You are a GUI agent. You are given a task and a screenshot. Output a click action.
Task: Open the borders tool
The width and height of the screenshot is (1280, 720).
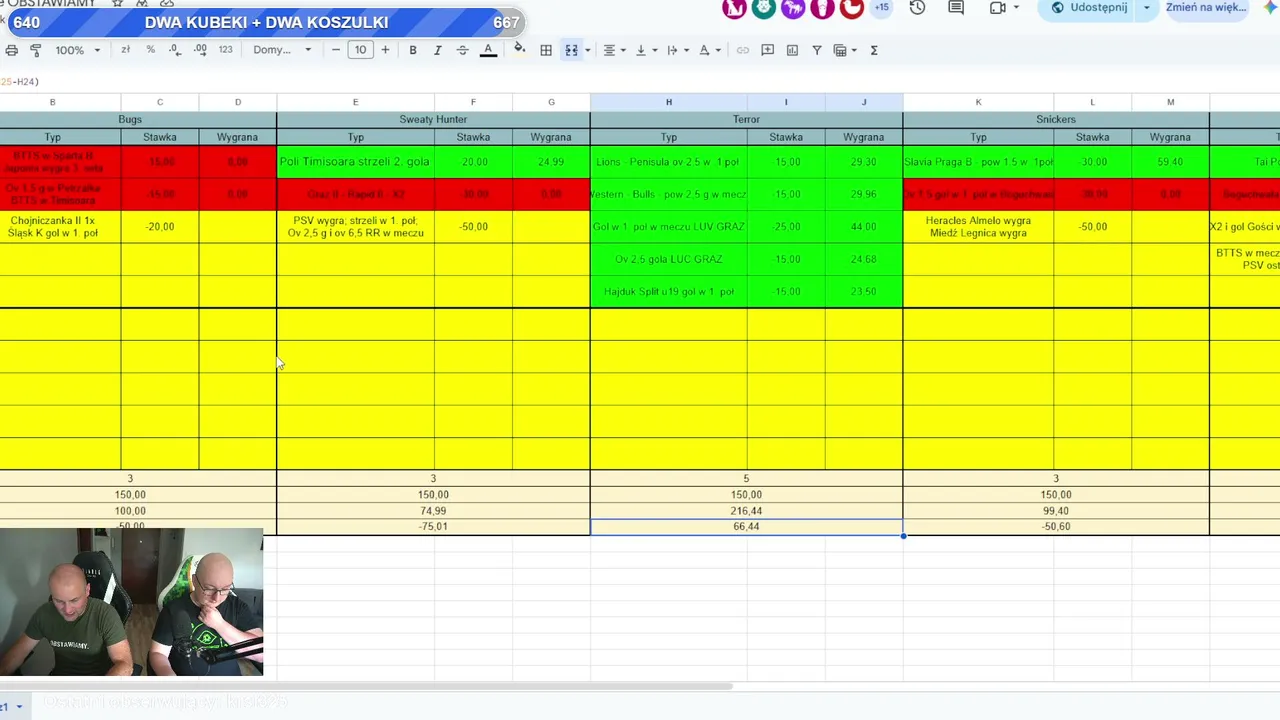pyautogui.click(x=546, y=50)
